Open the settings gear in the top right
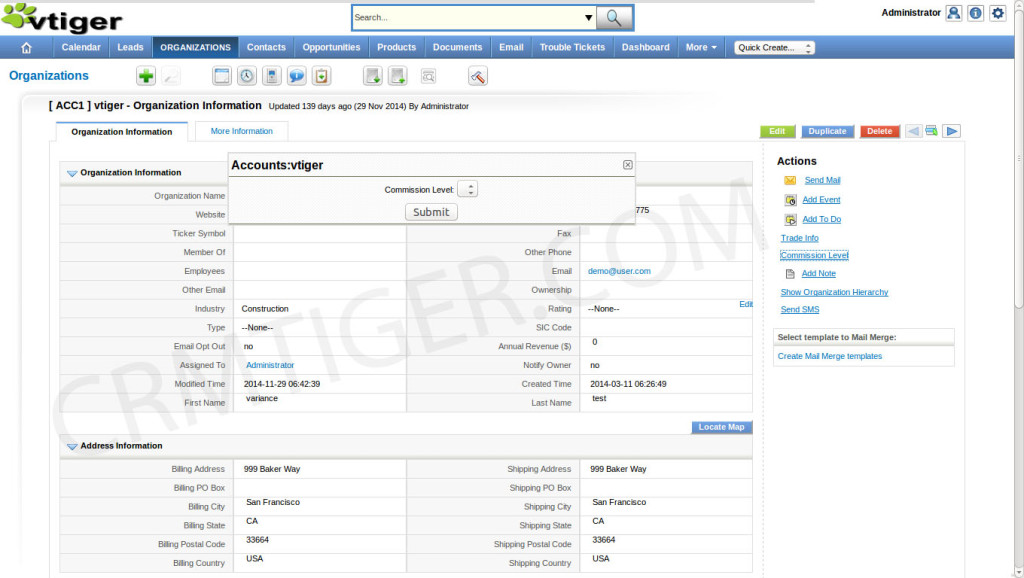Image resolution: width=1024 pixels, height=578 pixels. pyautogui.click(x=998, y=13)
